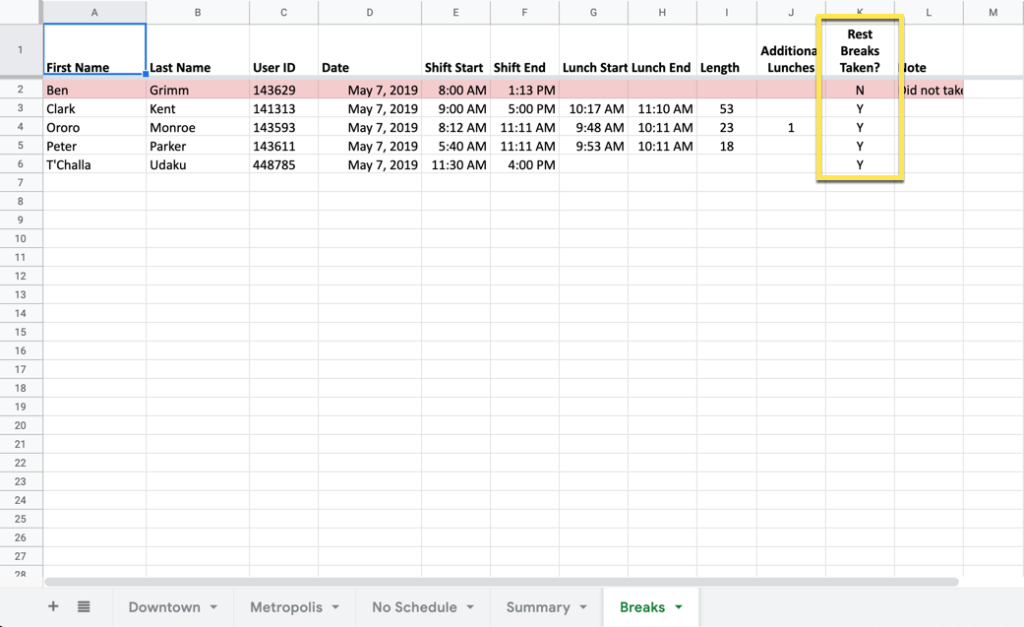Viewport: 1024px width, 627px height.
Task: Select the cell containing Ben
Action: point(94,89)
